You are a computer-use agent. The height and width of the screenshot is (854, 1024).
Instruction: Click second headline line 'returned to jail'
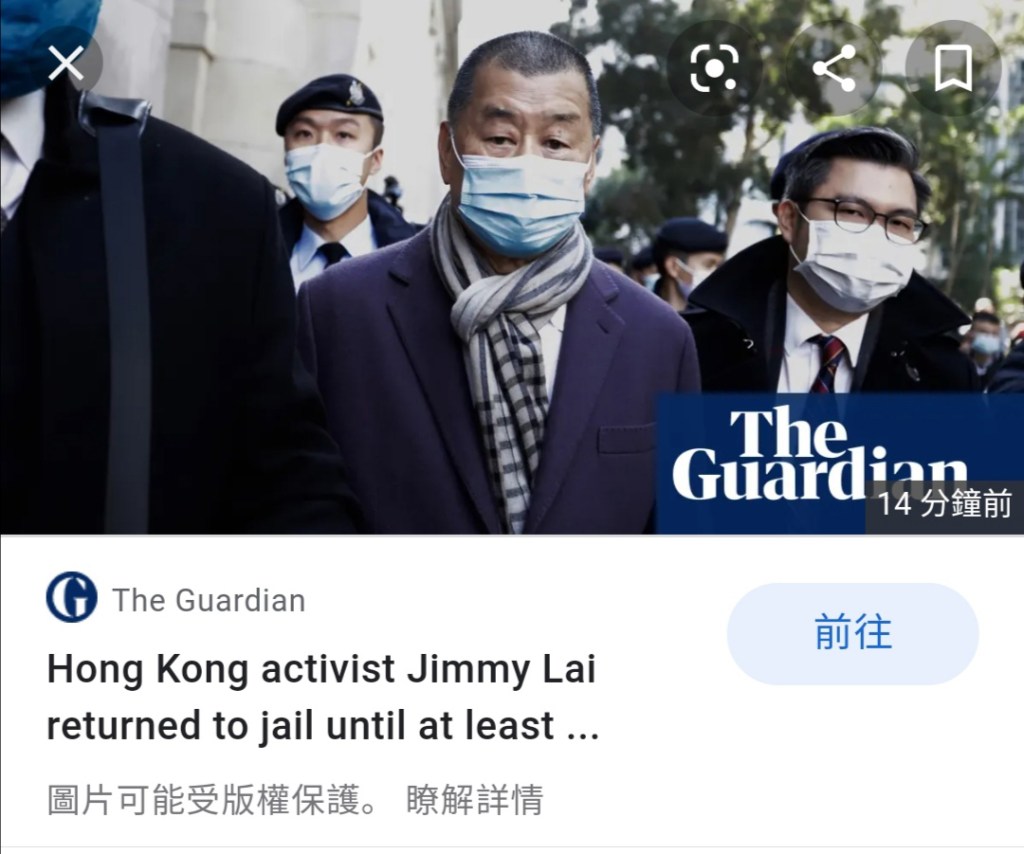tap(323, 725)
